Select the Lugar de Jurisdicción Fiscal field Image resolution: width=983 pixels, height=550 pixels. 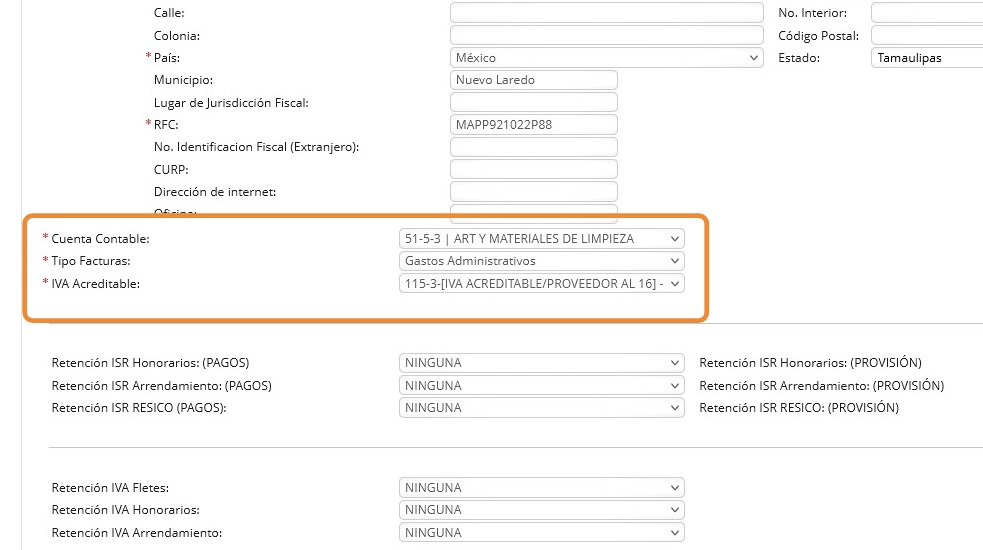[534, 103]
